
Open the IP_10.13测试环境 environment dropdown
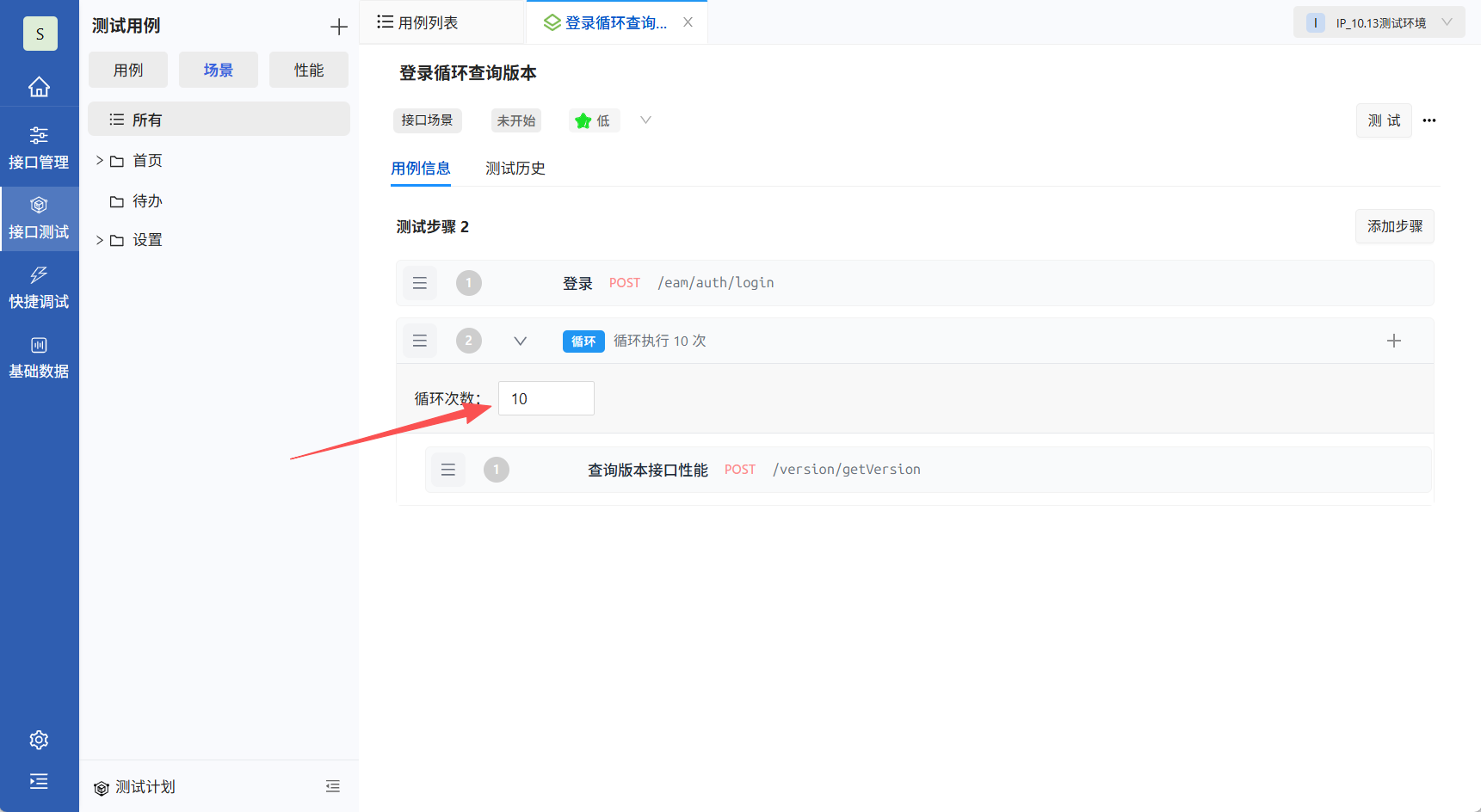1379,22
